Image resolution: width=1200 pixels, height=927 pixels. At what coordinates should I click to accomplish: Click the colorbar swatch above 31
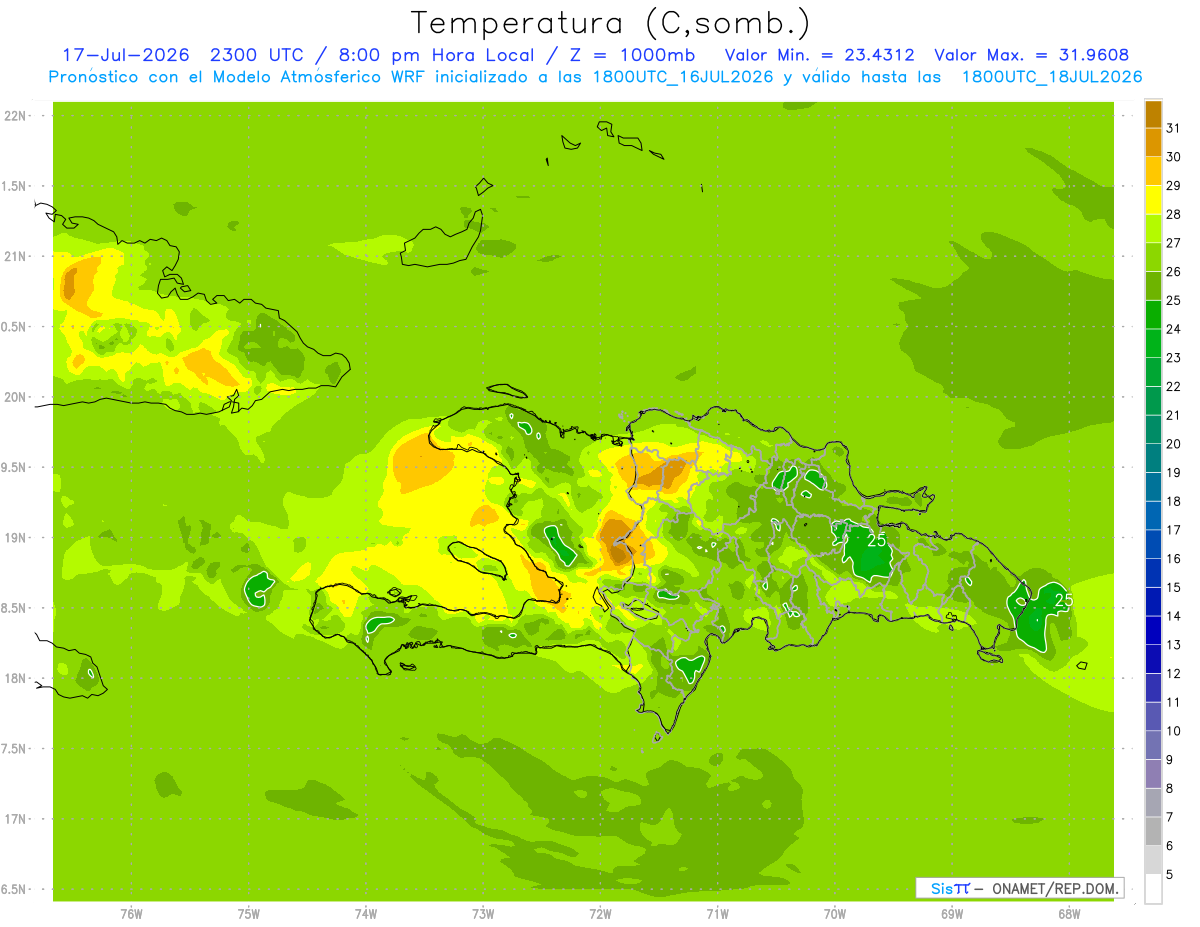click(1153, 113)
